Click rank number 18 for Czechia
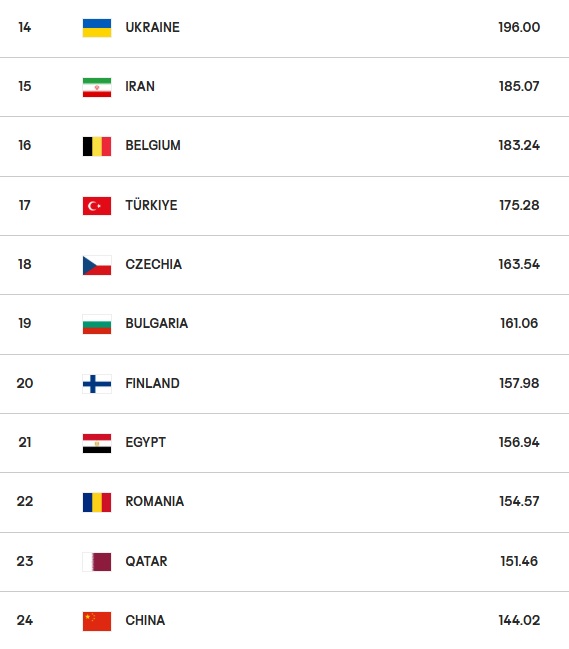 coord(25,264)
